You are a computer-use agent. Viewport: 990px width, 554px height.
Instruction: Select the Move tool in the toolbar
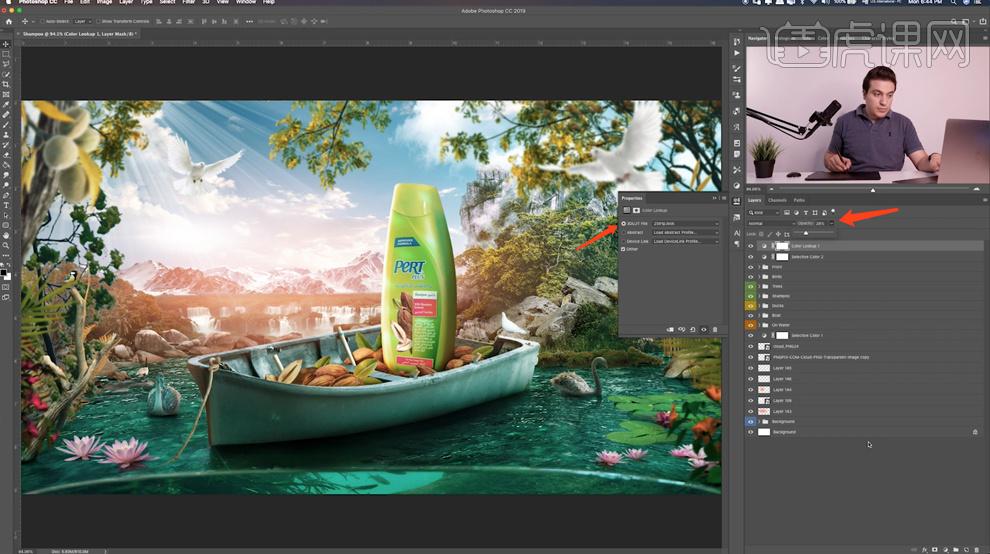tap(6, 44)
